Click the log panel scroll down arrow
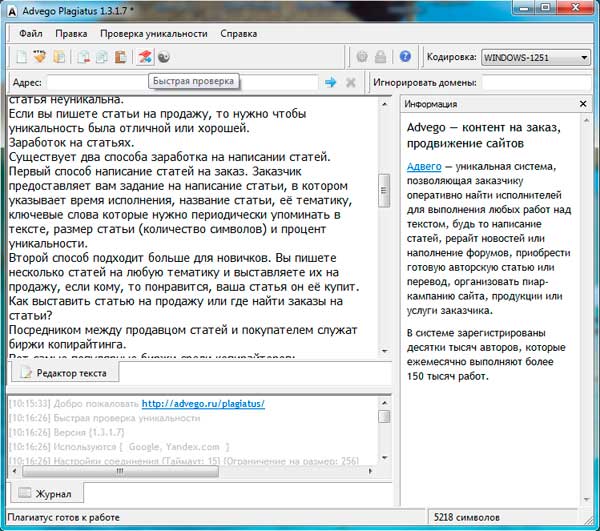Viewport: 600px width, 531px height. click(x=384, y=458)
